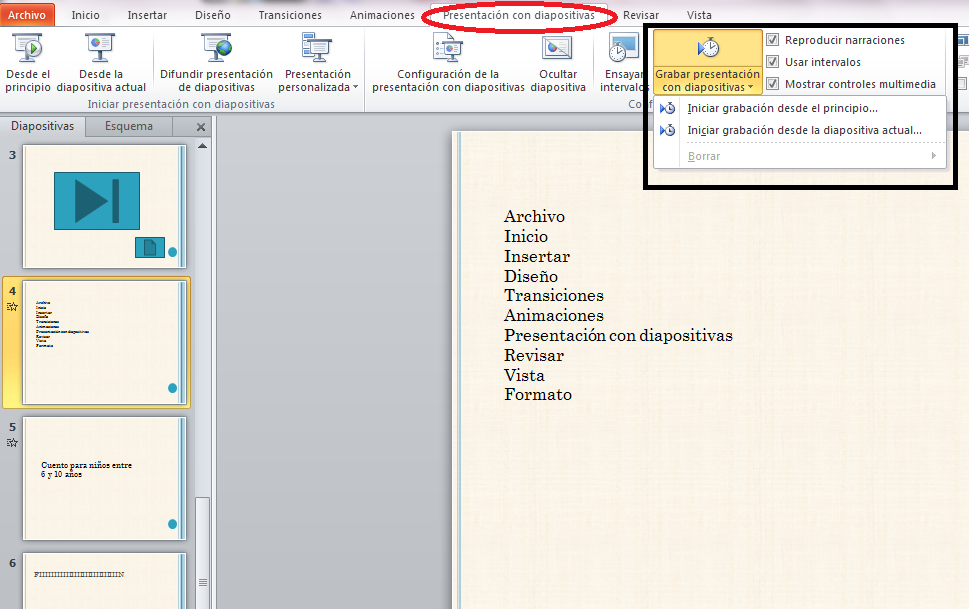Click Ensayar intervalos button
This screenshot has width=969, height=609.
[x=623, y=62]
